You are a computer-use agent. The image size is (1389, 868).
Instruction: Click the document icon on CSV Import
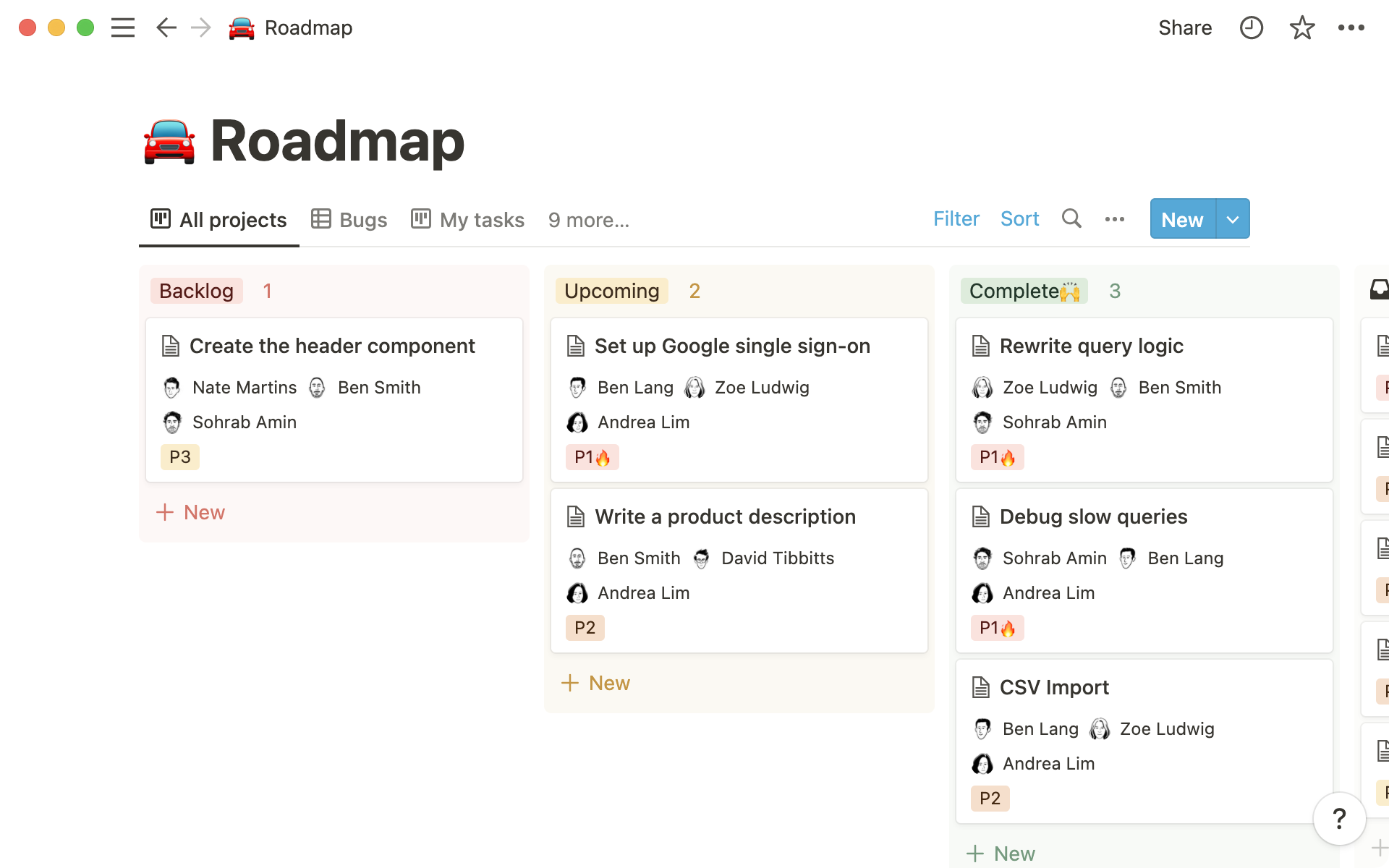tap(981, 687)
